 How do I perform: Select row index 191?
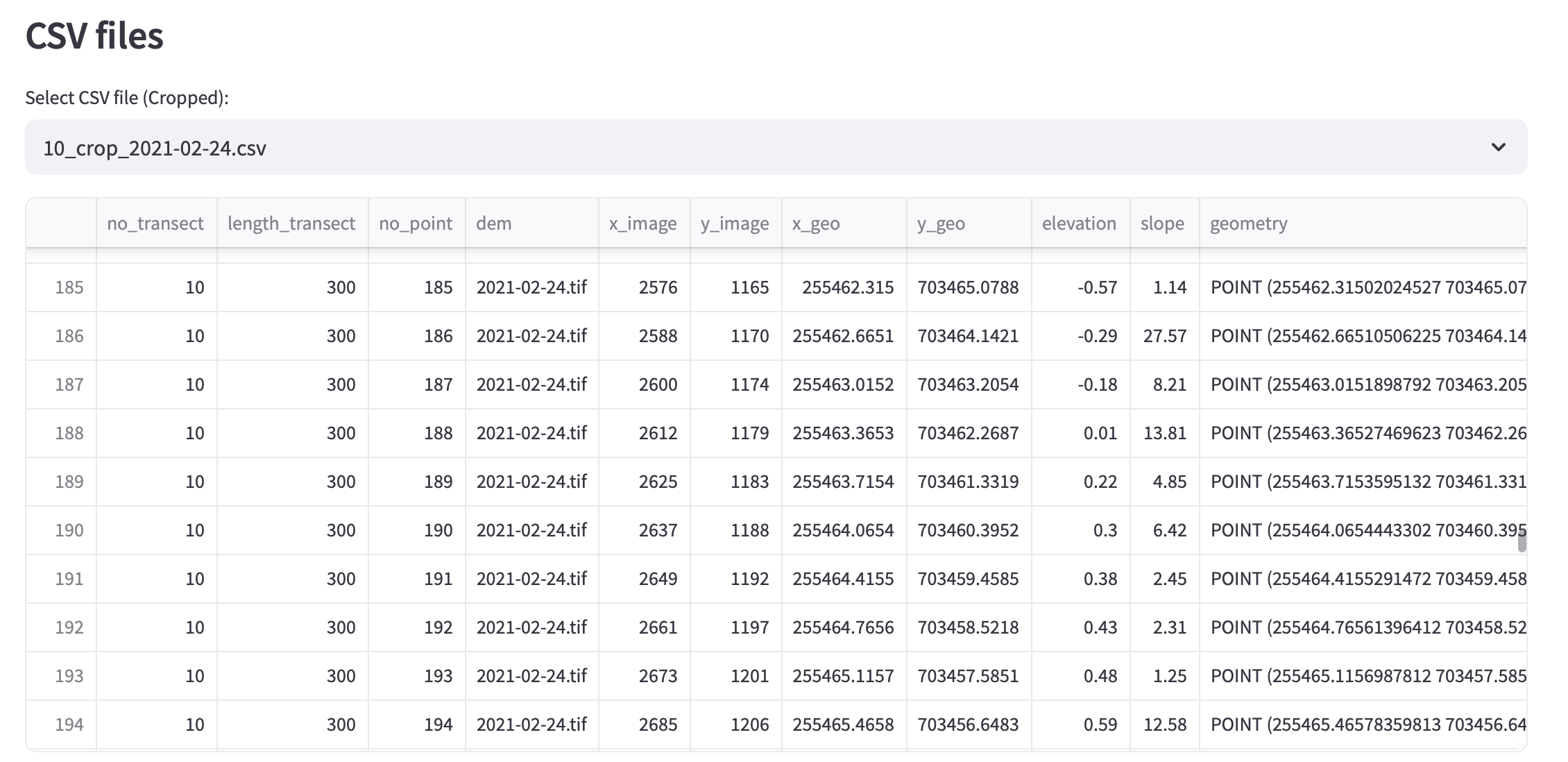pos(61,579)
